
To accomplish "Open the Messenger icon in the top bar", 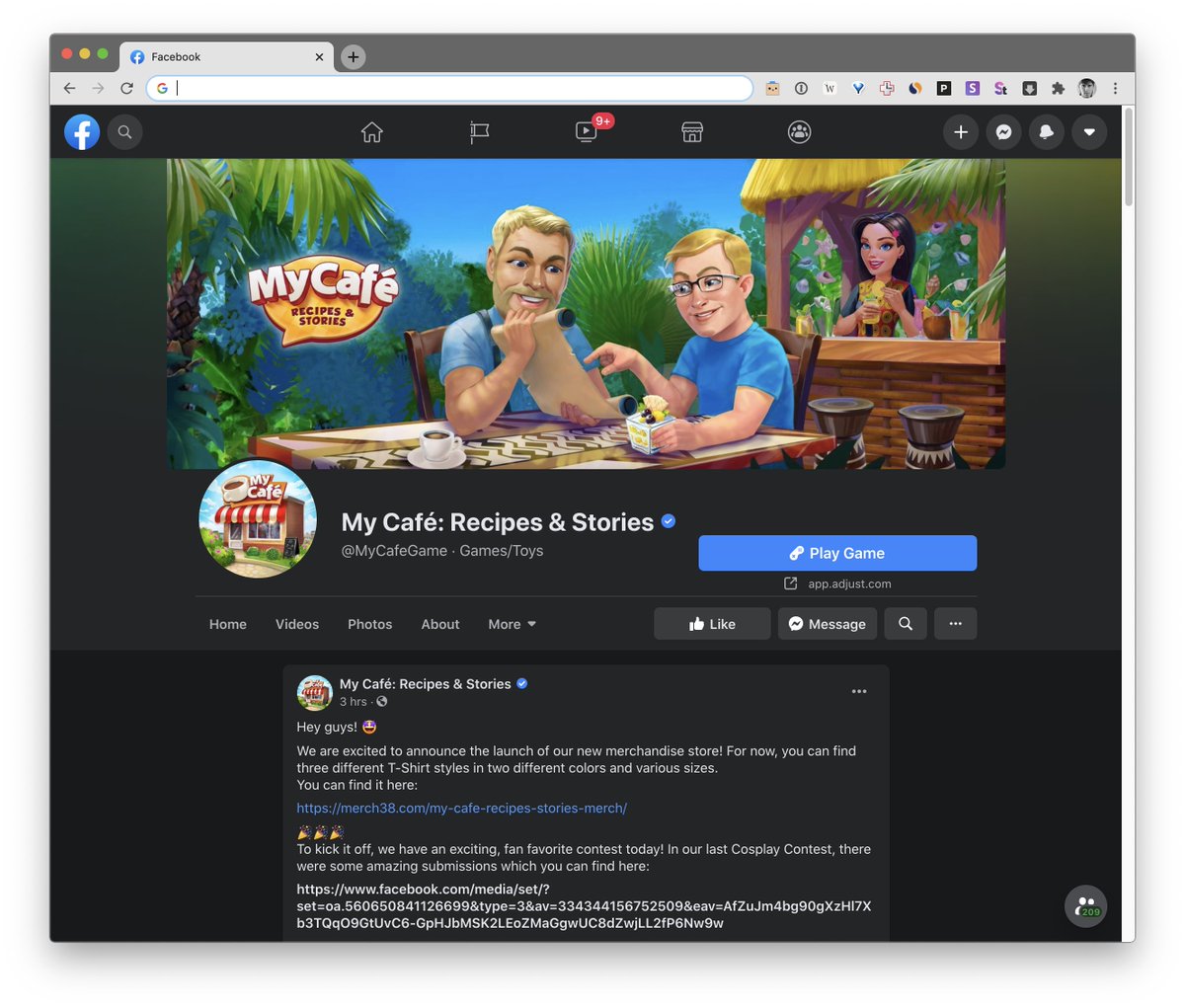I will click(x=1003, y=131).
